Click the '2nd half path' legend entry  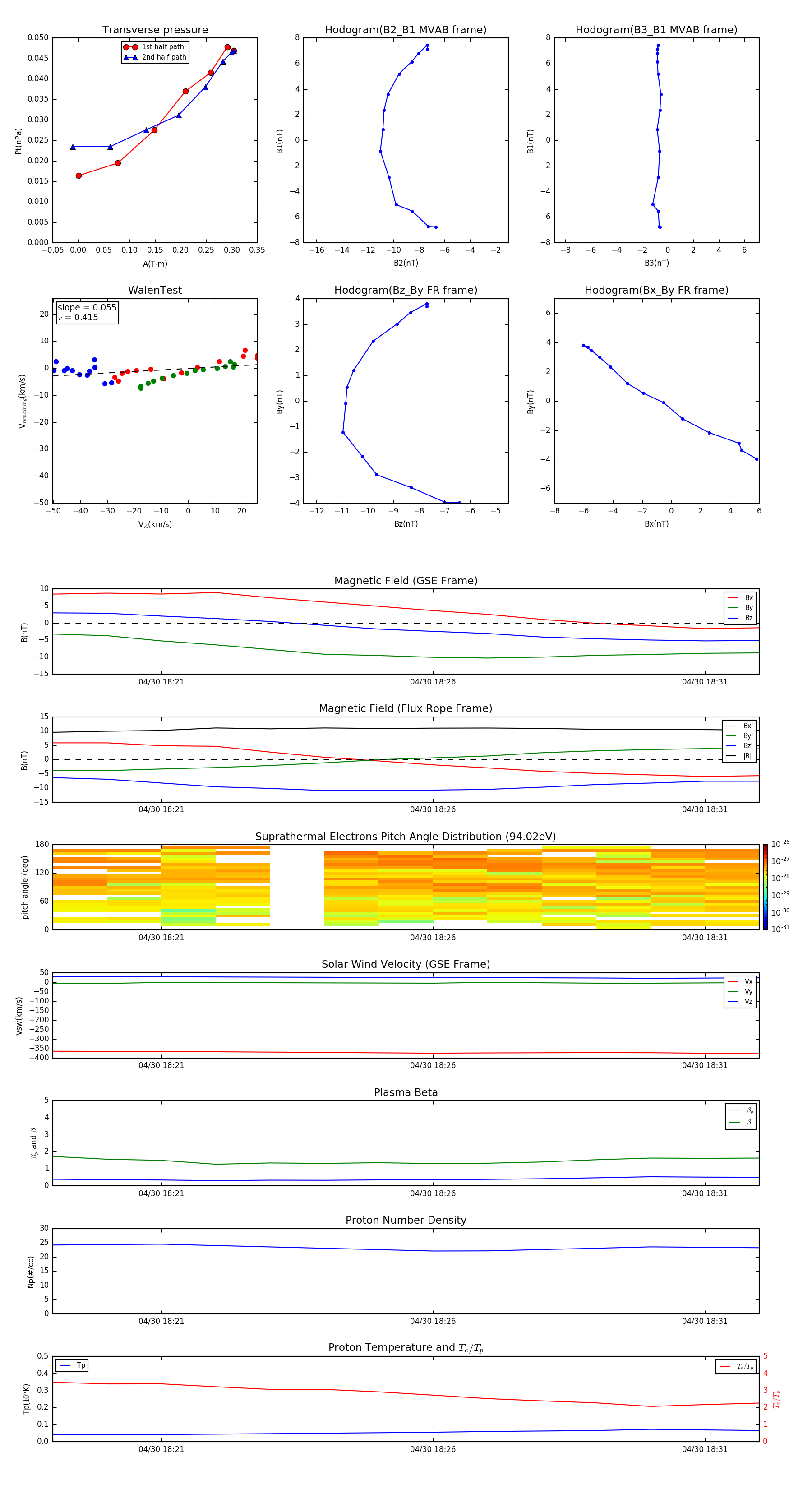[x=155, y=57]
